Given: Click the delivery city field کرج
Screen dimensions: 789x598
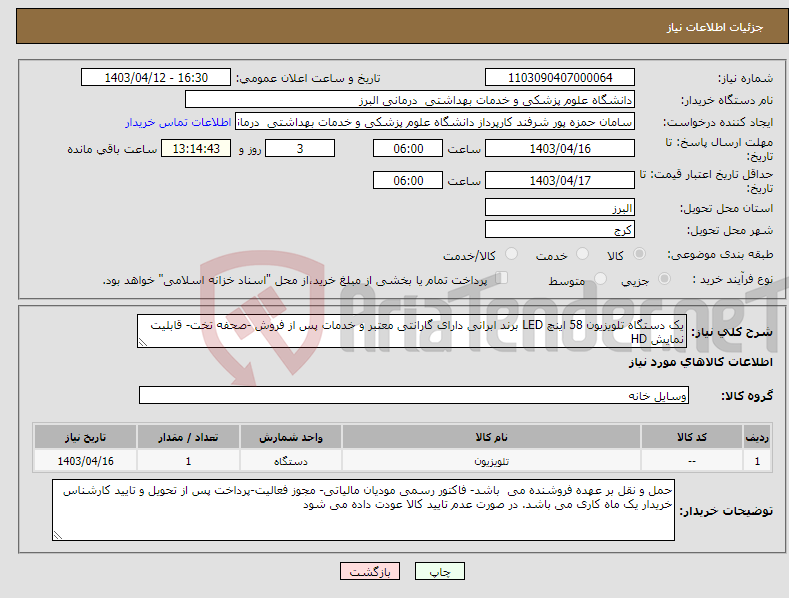Looking at the screenshot, I should coord(560,230).
